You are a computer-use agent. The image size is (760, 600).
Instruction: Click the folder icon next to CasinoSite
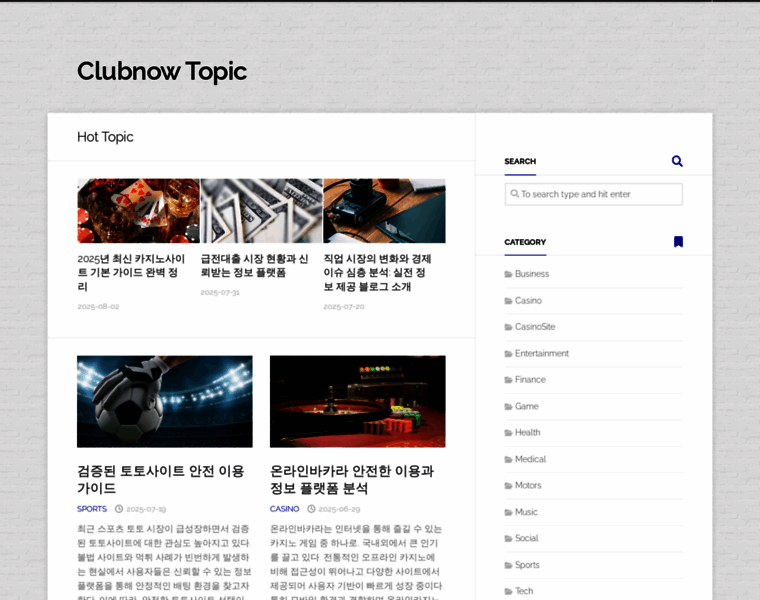pos(508,327)
